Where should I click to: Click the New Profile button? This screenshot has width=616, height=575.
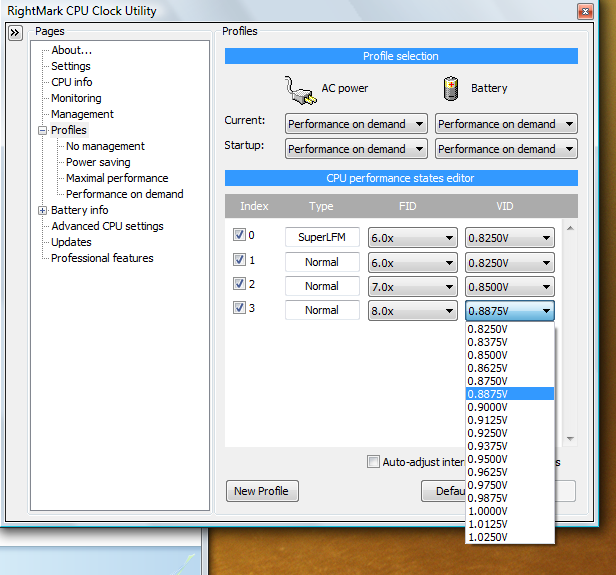pyautogui.click(x=262, y=491)
